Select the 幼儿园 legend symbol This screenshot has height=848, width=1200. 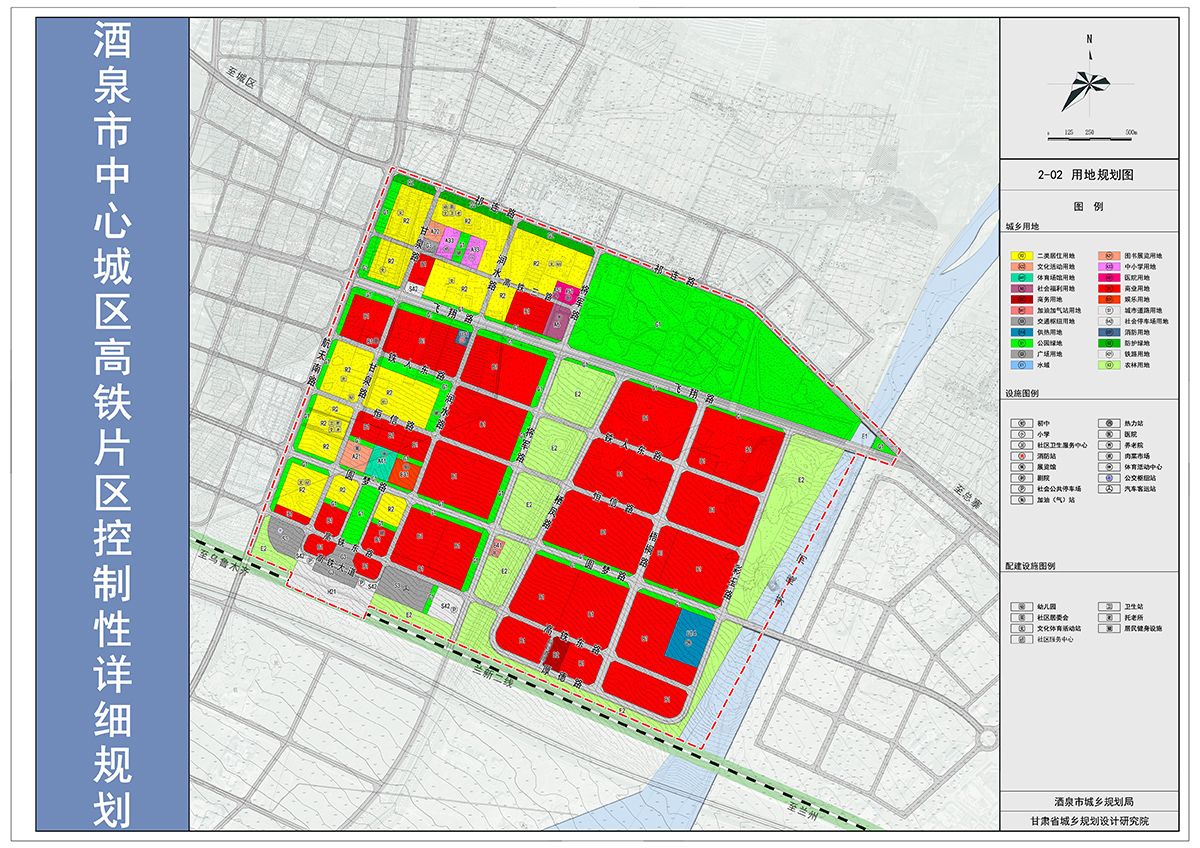(x=1020, y=606)
